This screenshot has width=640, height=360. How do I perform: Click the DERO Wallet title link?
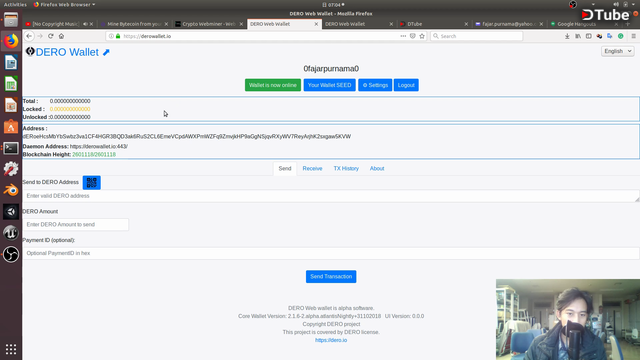[67, 52]
